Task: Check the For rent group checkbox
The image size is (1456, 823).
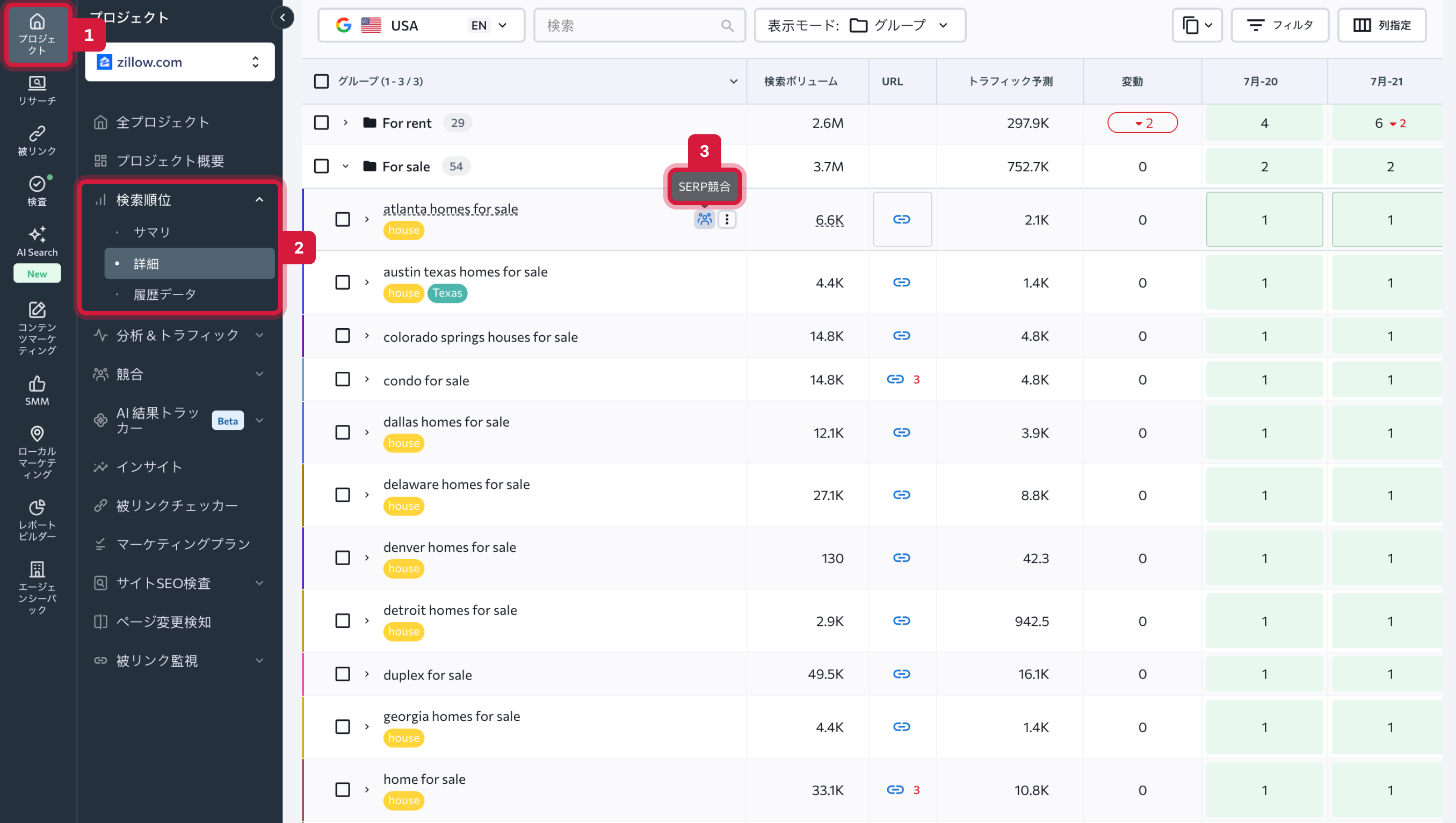Action: pos(321,122)
